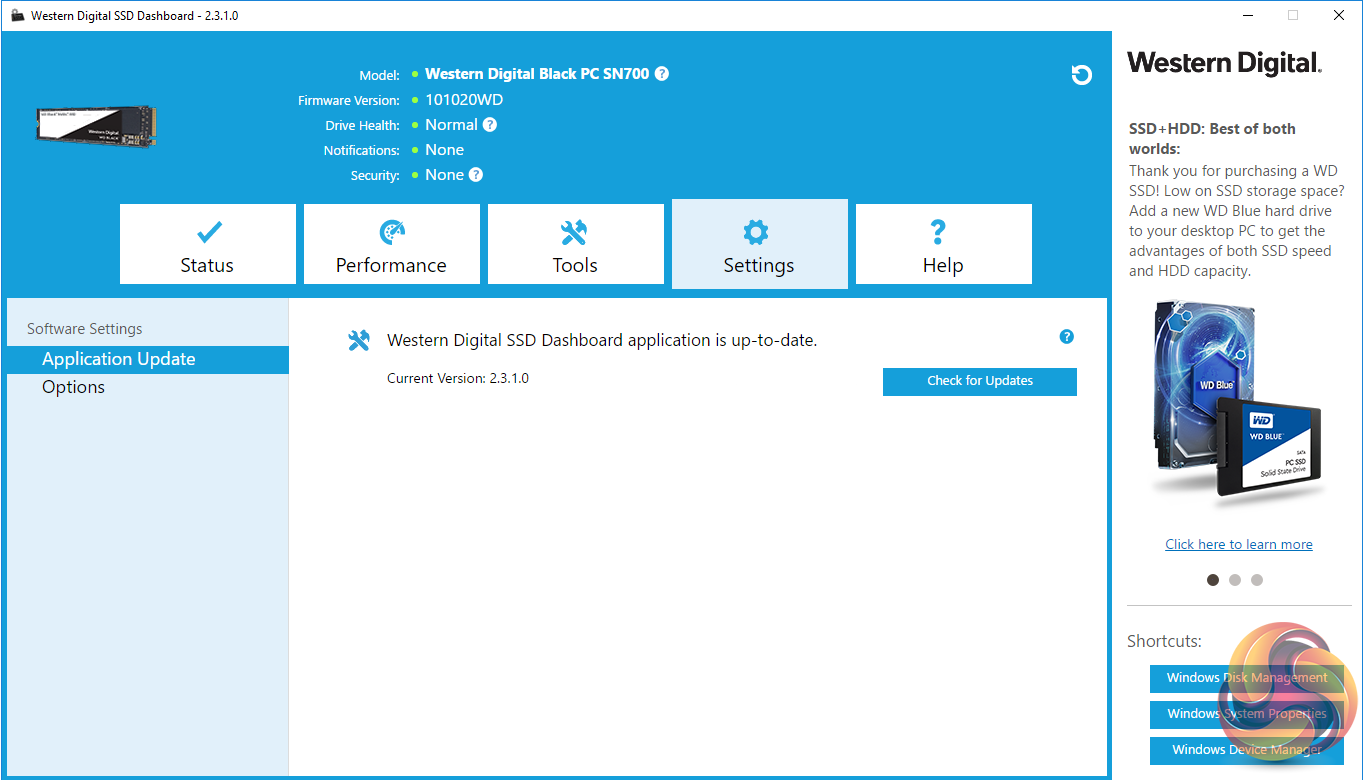
Task: Click help icon next to Drive Health
Action: point(490,125)
